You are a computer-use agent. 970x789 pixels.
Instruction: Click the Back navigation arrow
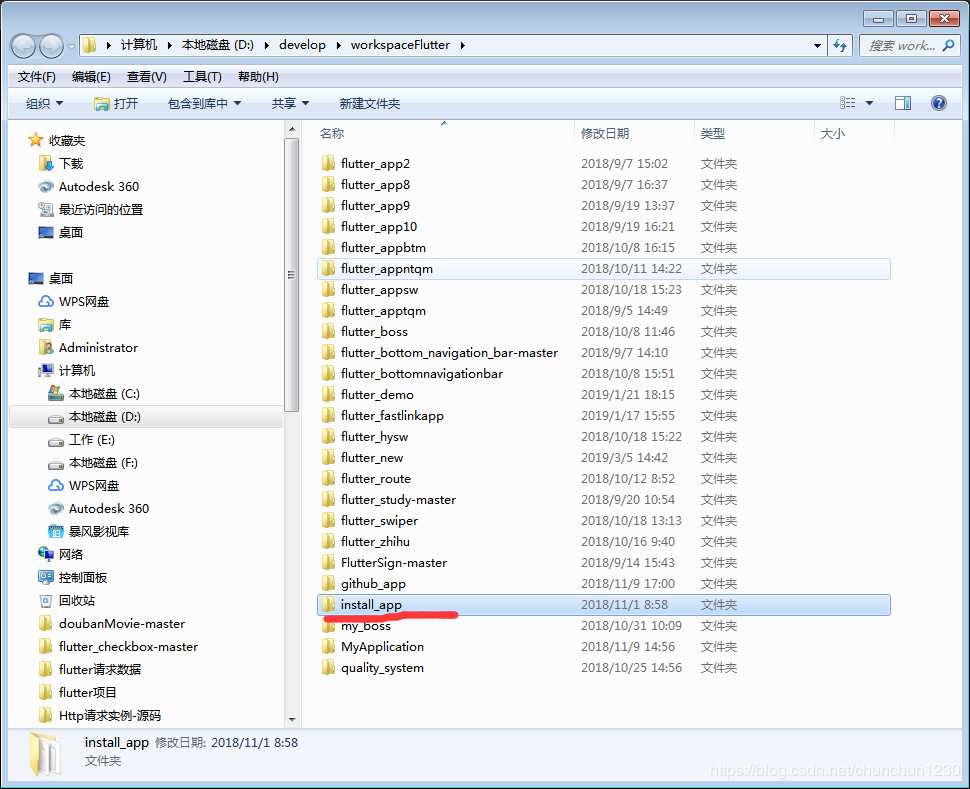click(x=24, y=45)
